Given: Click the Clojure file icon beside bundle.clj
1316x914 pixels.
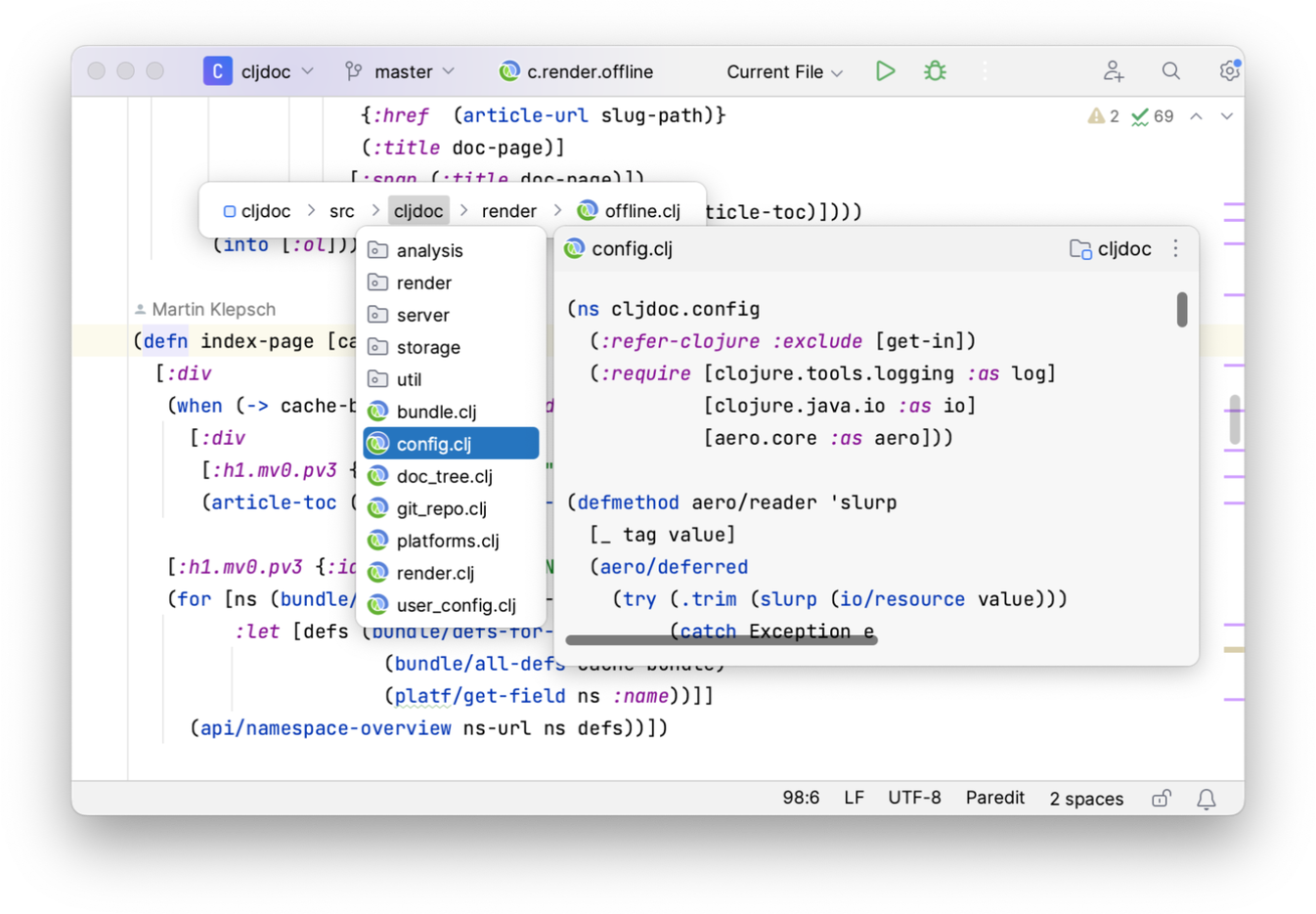Looking at the screenshot, I should tap(377, 412).
